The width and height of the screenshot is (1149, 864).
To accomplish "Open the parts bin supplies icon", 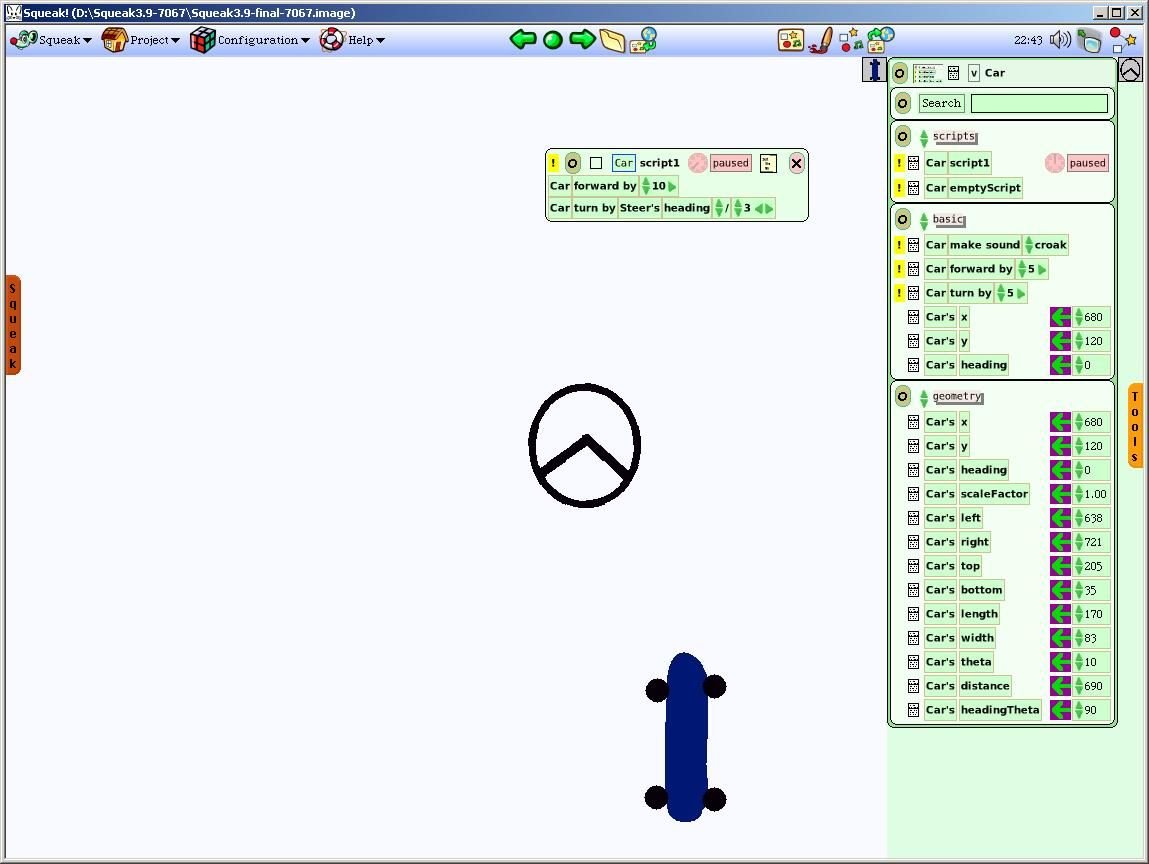I will [791, 40].
